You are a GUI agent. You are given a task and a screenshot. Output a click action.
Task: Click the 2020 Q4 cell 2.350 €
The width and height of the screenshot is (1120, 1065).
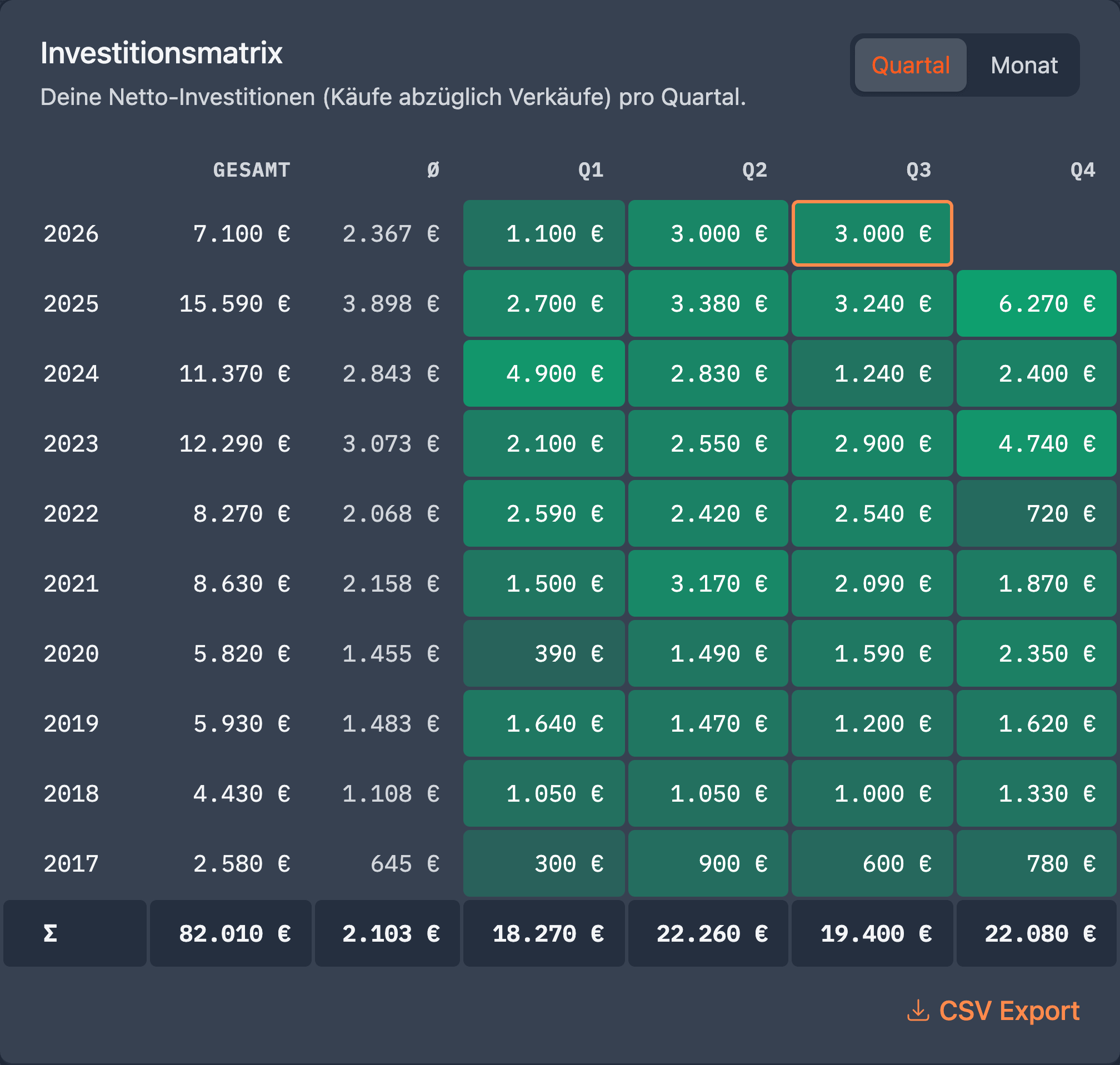pyautogui.click(x=1037, y=653)
